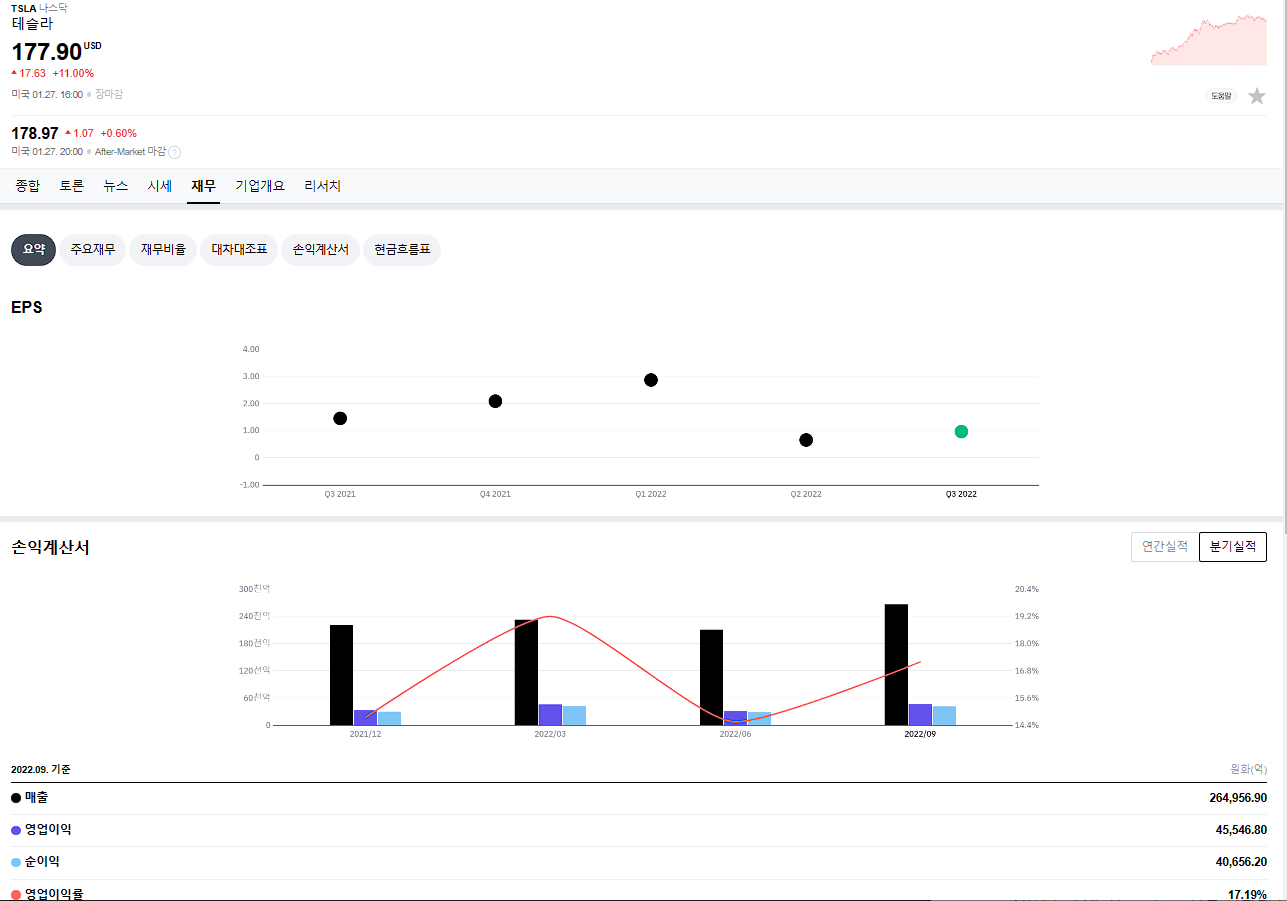1287x901 pixels.
Task: Switch income statement to 연간실적
Action: (1165, 547)
